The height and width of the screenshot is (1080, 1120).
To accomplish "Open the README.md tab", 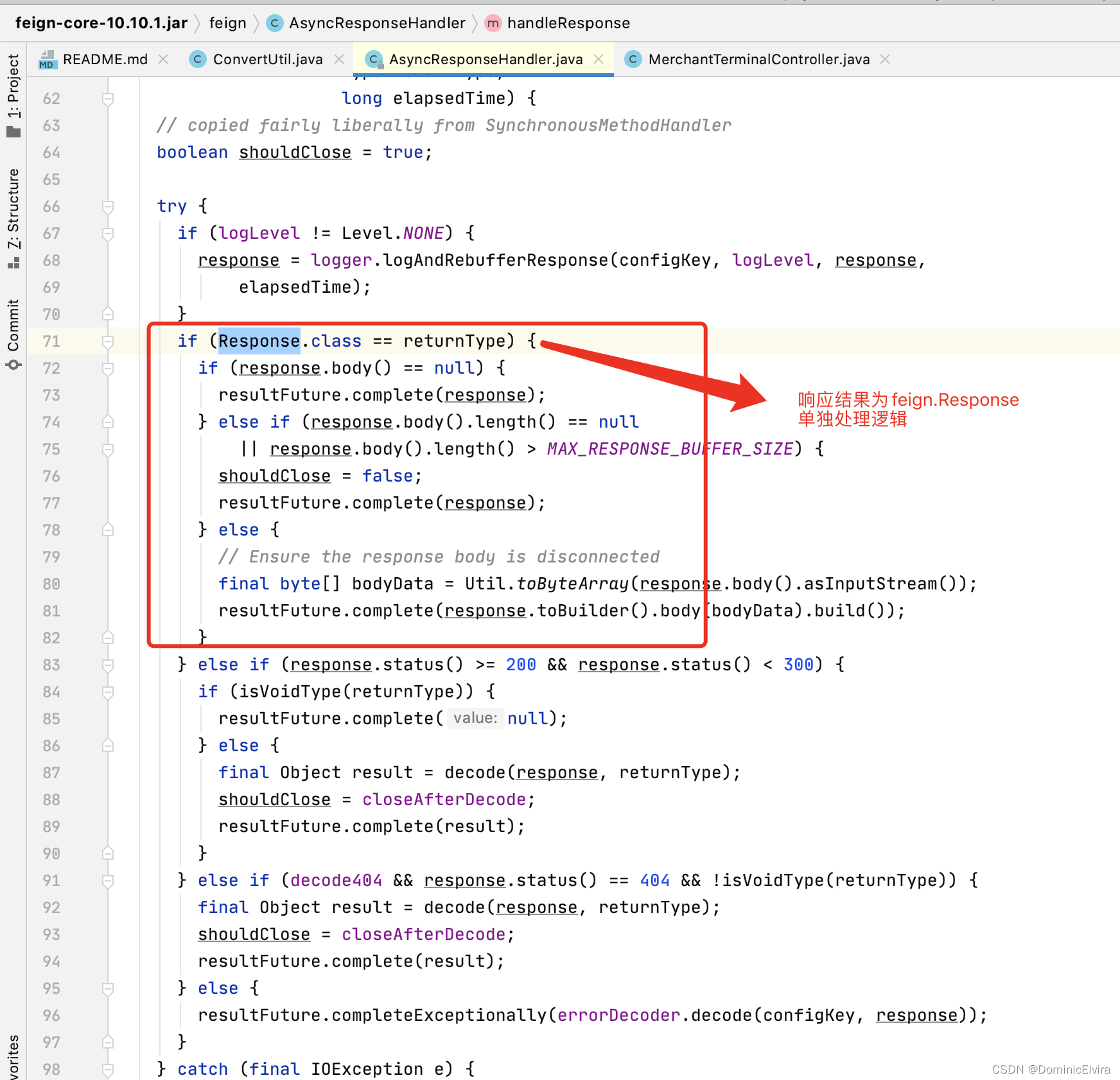I will [105, 59].
